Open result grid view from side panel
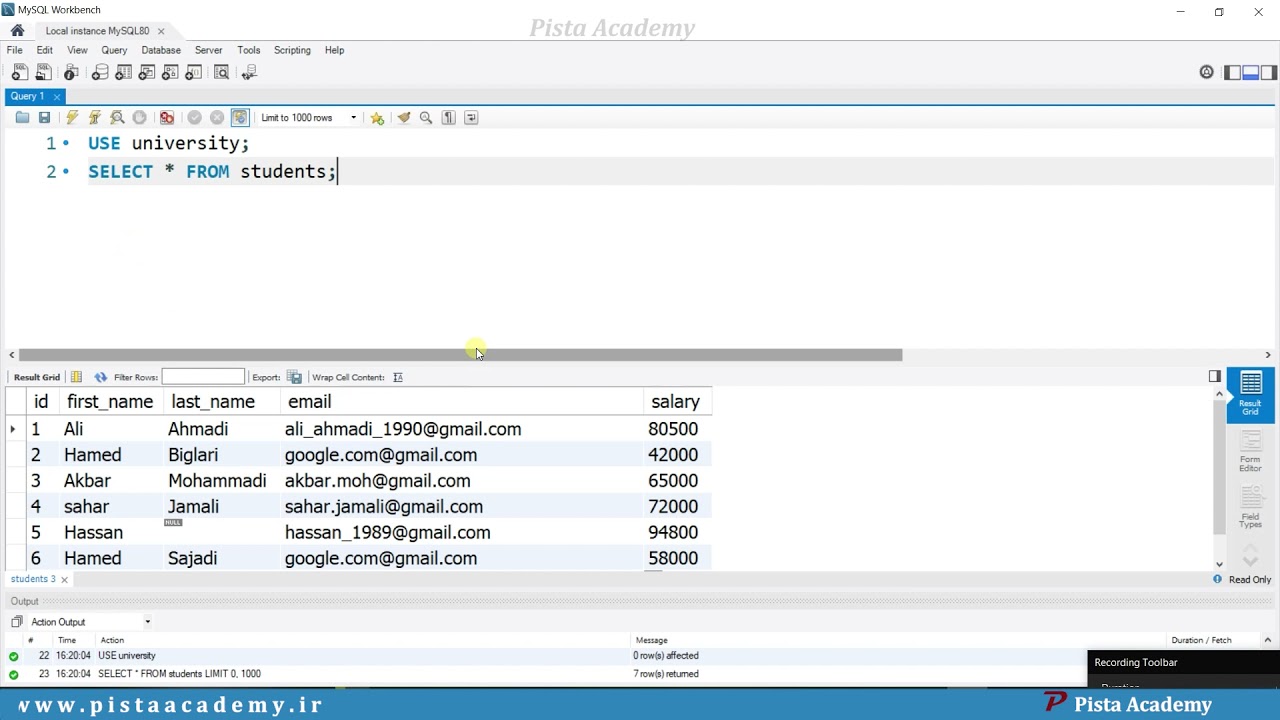The image size is (1280, 720). (x=1250, y=395)
